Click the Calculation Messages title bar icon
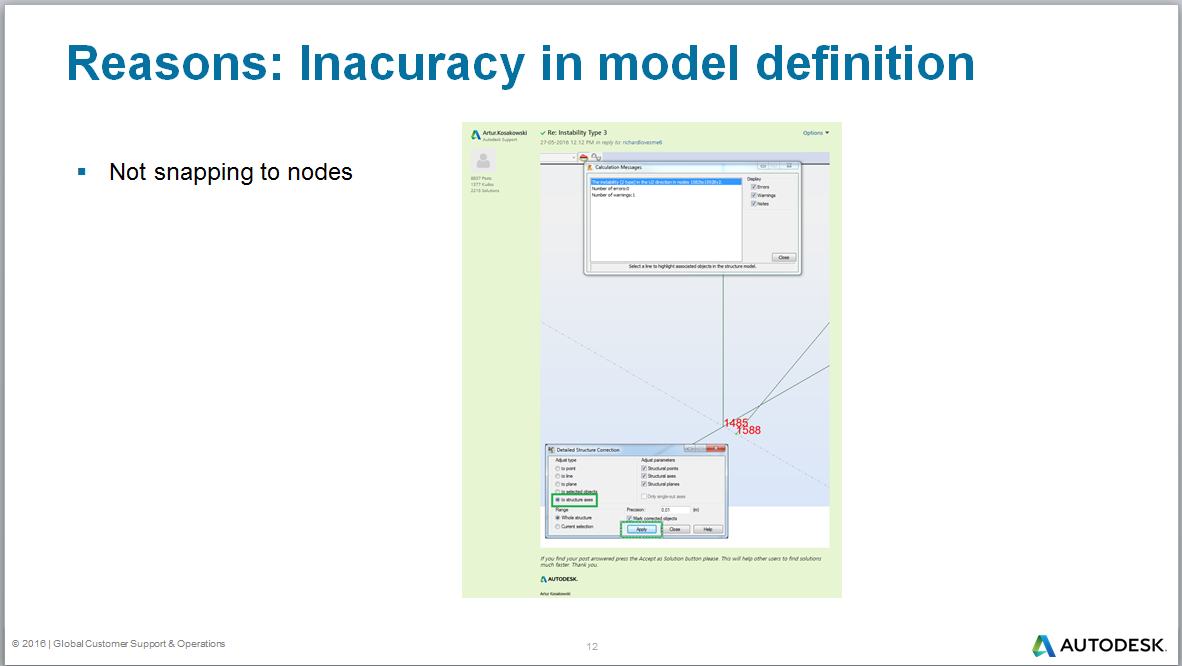The image size is (1182, 666). 590,167
